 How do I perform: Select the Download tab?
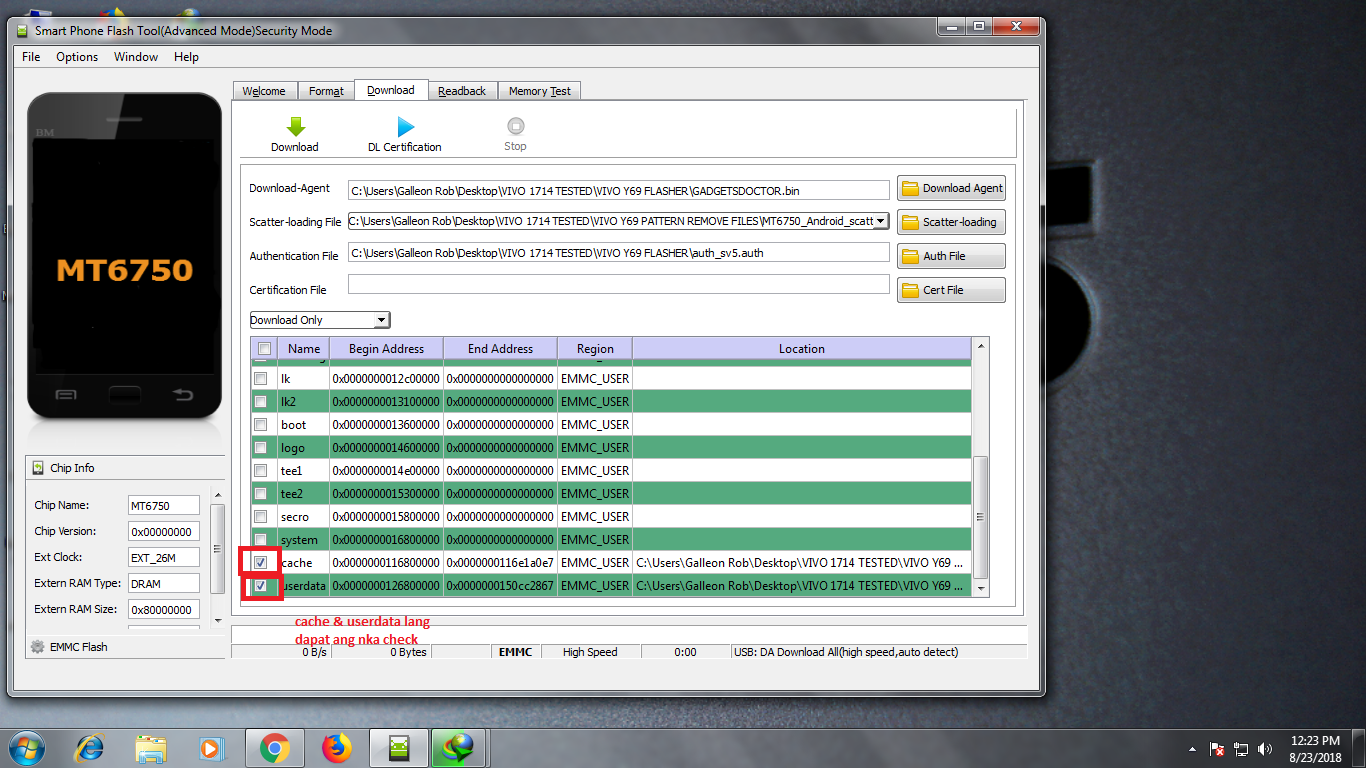tap(391, 90)
